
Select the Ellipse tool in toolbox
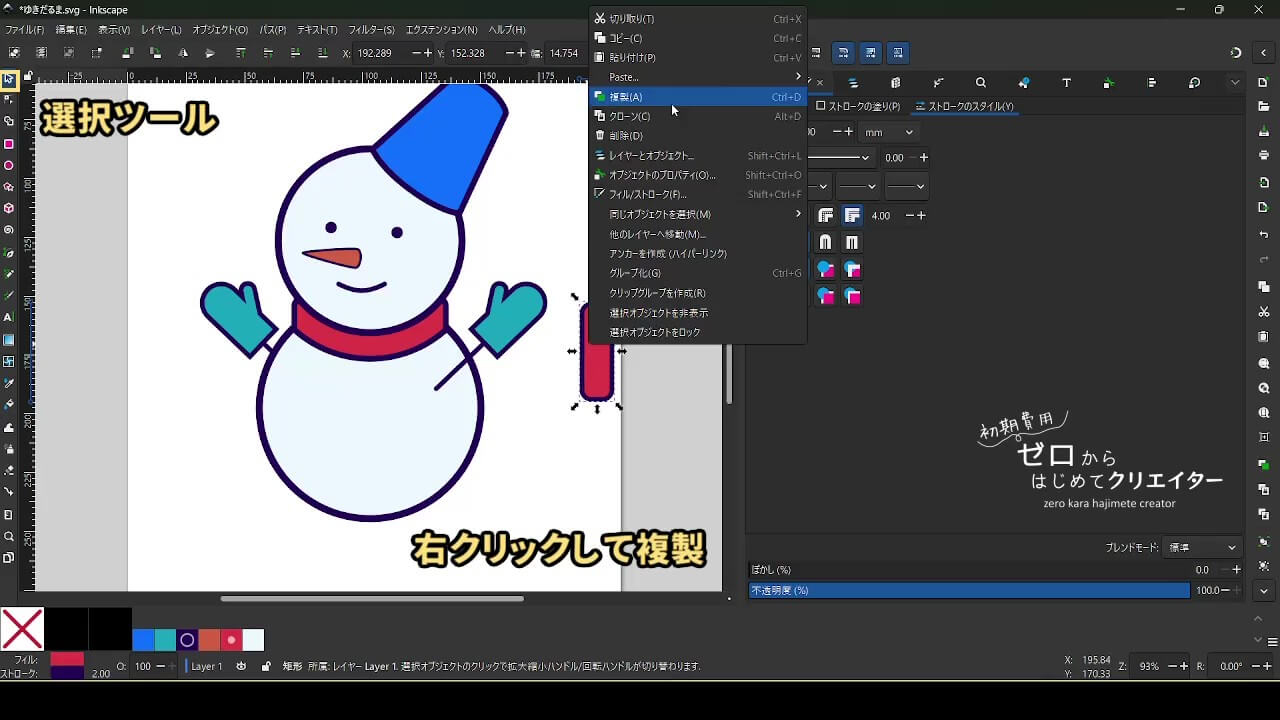(9, 166)
